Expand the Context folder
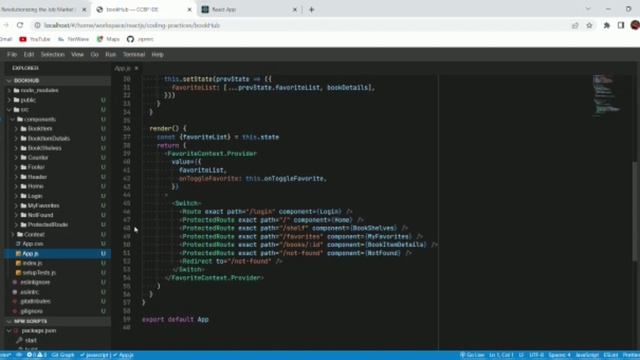 click(x=57, y=234)
